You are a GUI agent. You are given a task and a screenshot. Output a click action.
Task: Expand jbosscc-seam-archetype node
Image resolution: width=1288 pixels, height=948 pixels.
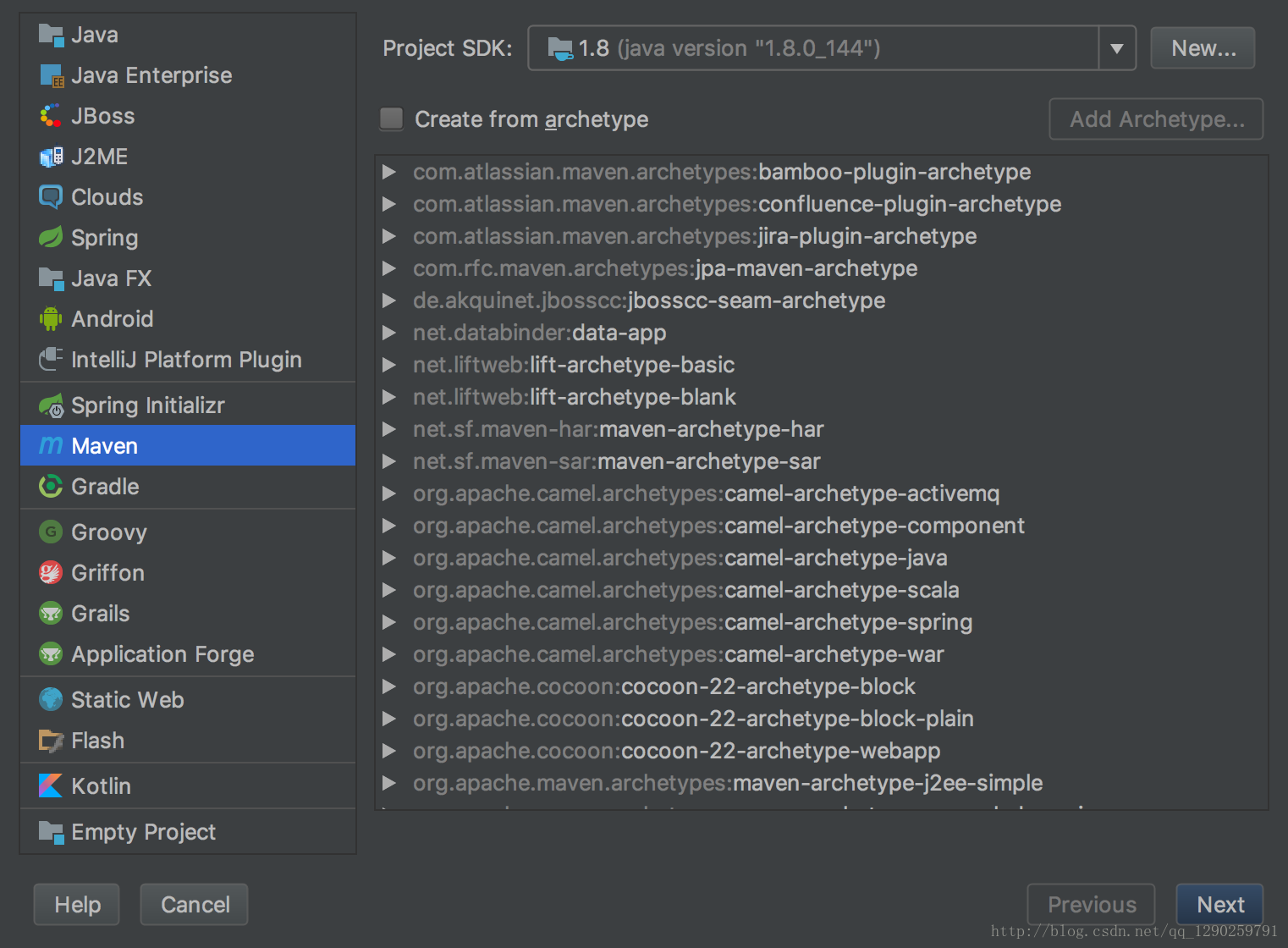(389, 300)
